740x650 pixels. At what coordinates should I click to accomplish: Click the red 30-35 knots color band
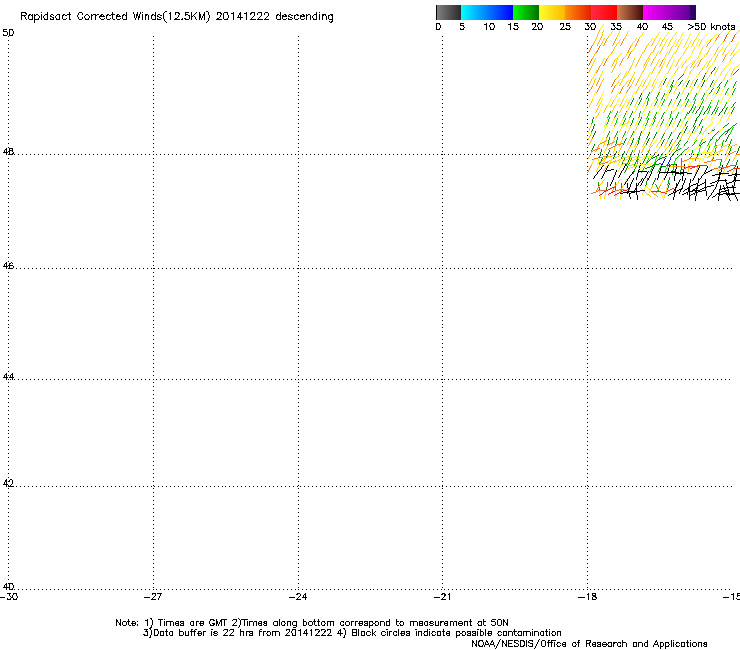(x=604, y=12)
